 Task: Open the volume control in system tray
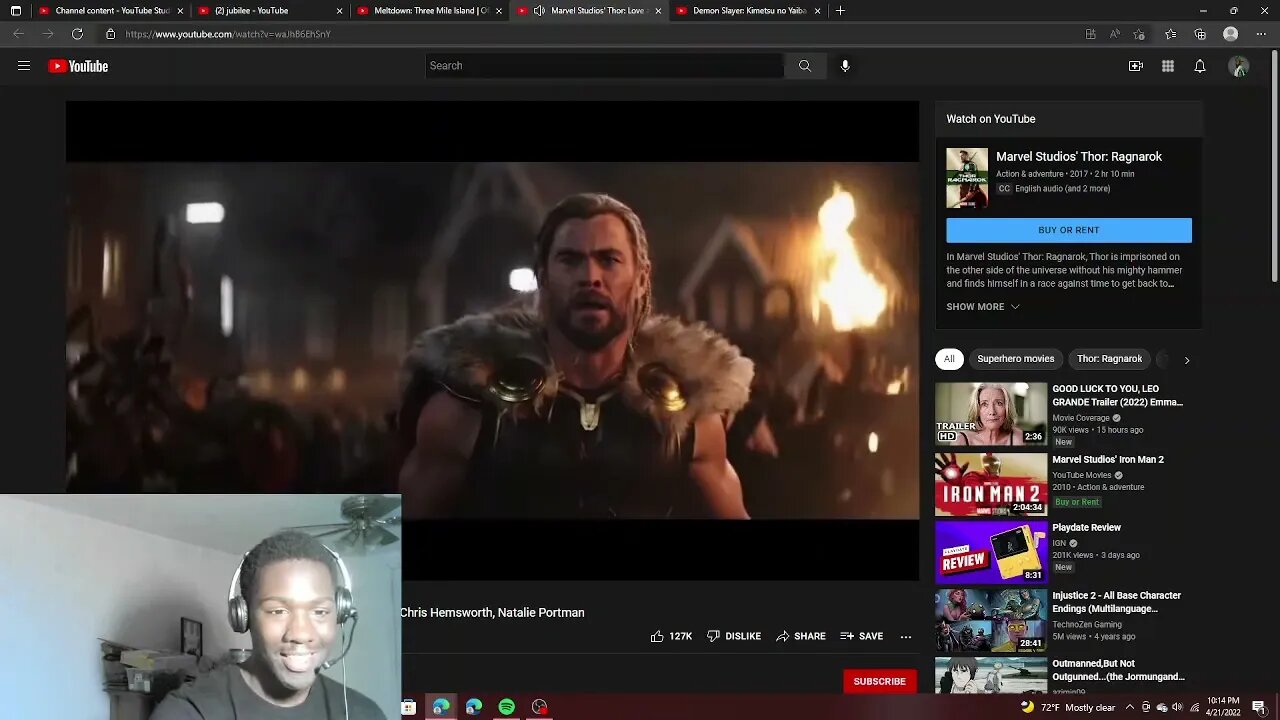[x=1177, y=707]
